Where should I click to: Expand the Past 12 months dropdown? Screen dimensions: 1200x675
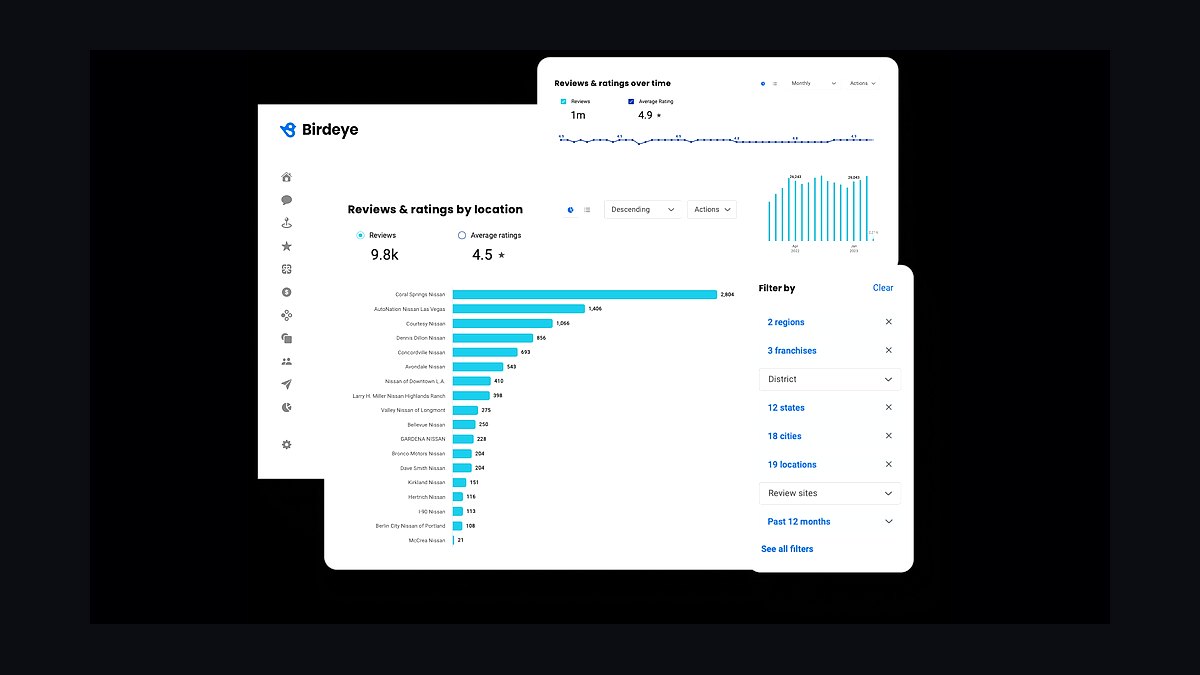point(830,521)
